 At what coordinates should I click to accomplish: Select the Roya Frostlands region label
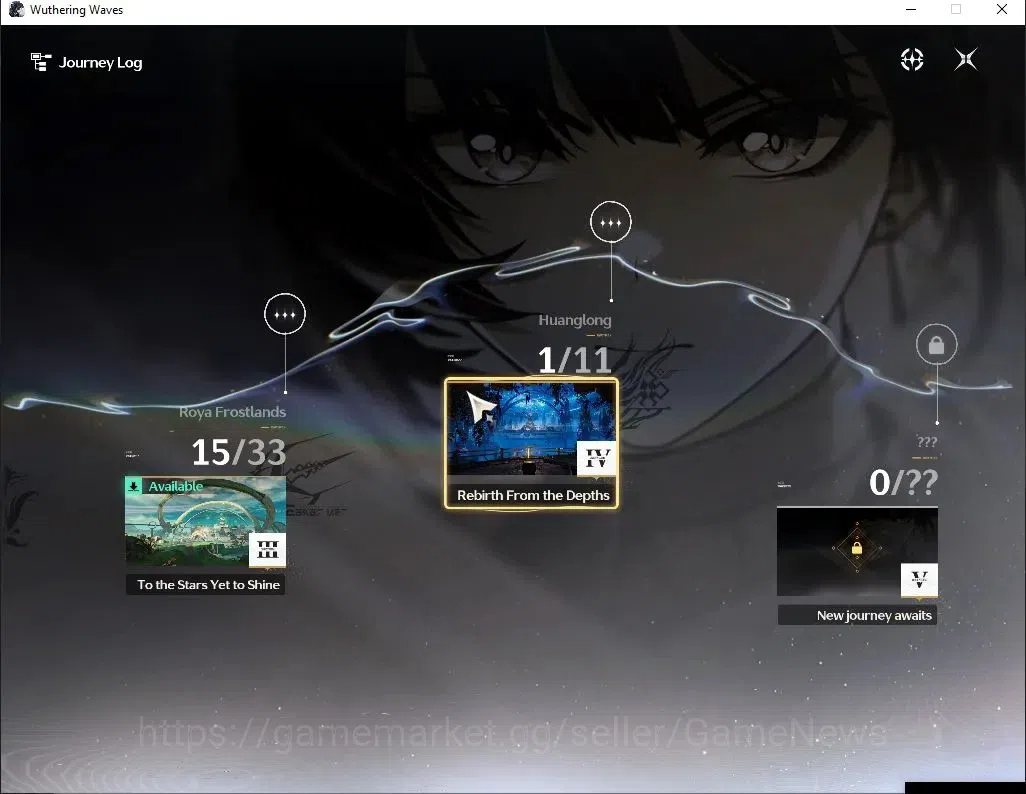click(x=232, y=412)
